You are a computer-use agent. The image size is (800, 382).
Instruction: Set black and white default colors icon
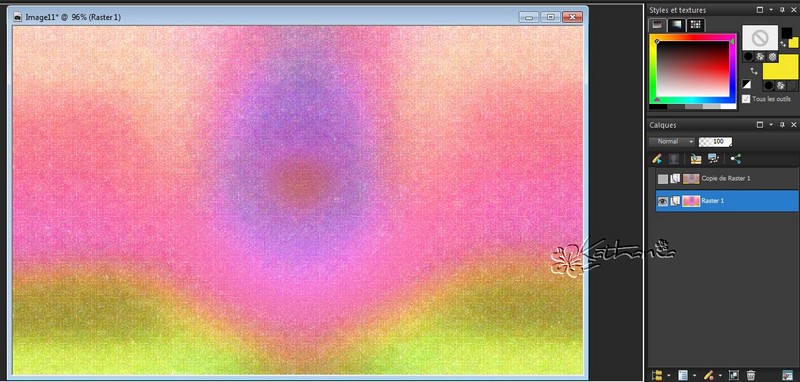(746, 85)
